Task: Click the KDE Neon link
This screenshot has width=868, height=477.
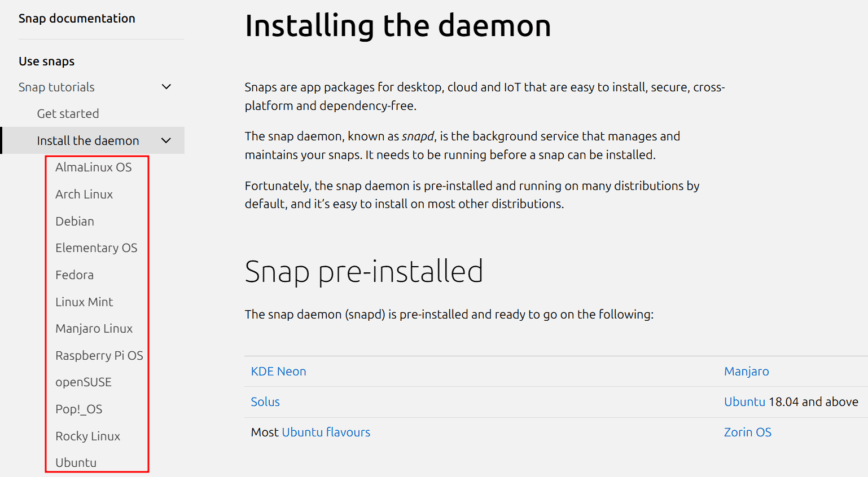Action: tap(278, 371)
